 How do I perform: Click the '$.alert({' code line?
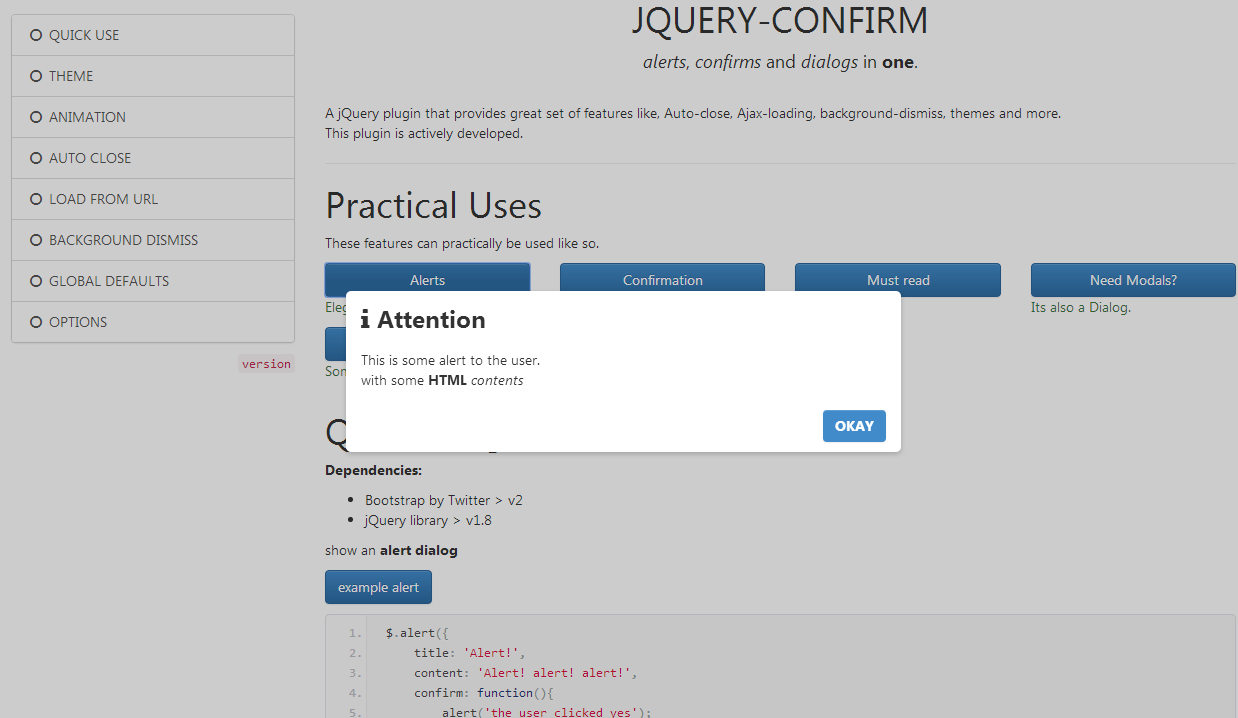pyautogui.click(x=418, y=633)
